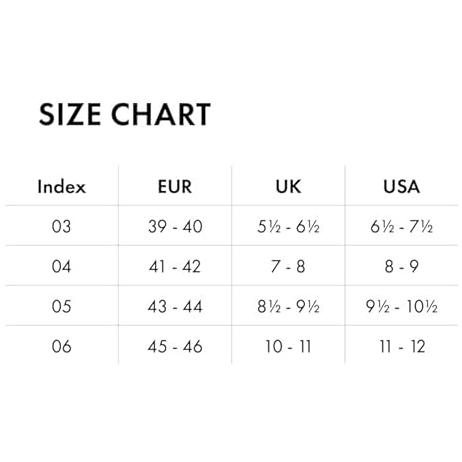
Task: Click EUR size 39 - 40
Action: tap(175, 226)
